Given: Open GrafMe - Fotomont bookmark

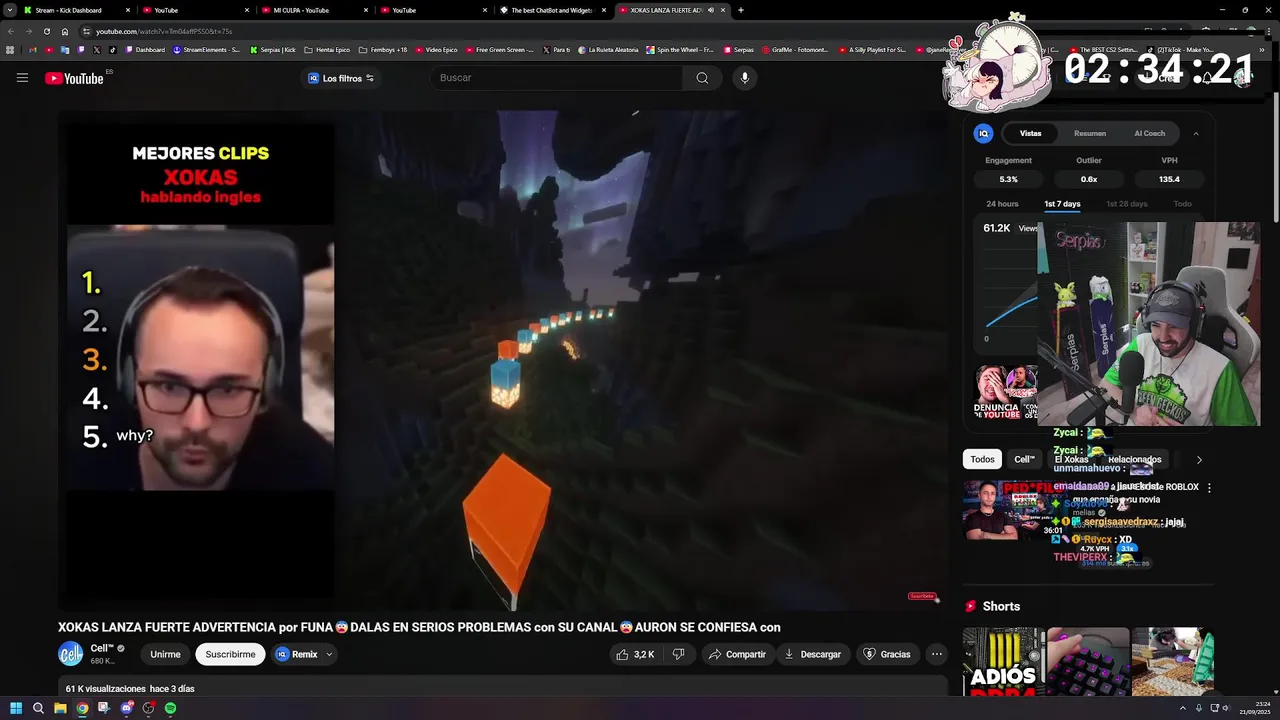Looking at the screenshot, I should (x=795, y=49).
